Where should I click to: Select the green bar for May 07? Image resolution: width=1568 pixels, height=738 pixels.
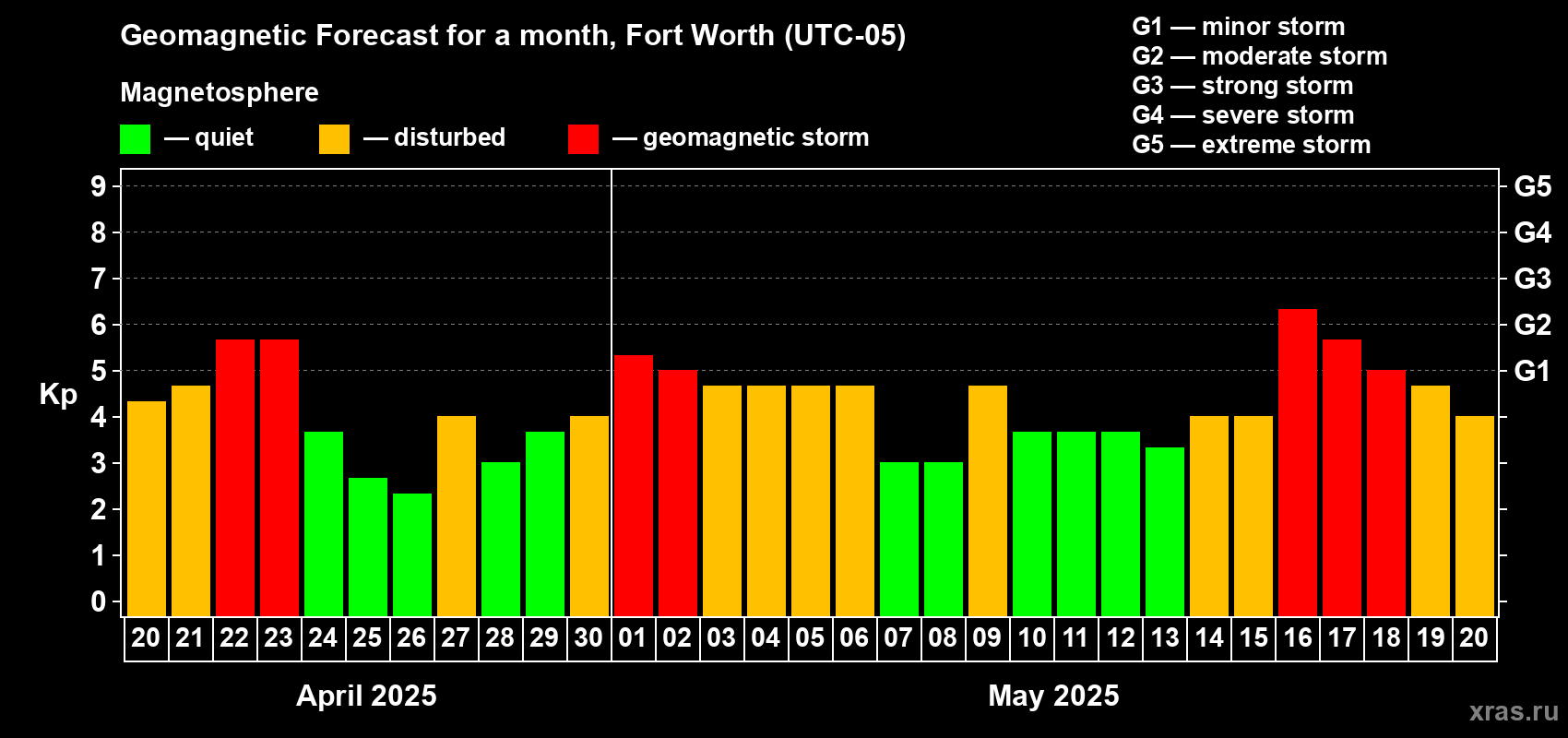tap(899, 540)
